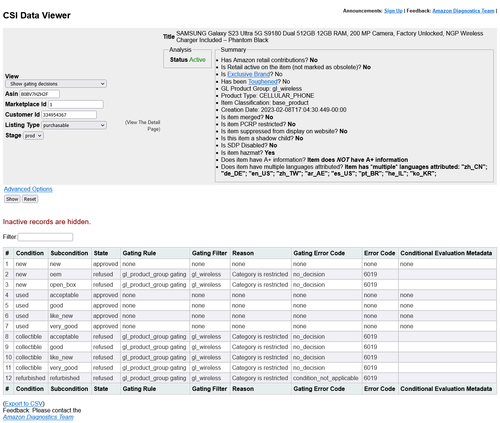500x423 pixels.
Task: Click the Show button
Action: pos(12,199)
